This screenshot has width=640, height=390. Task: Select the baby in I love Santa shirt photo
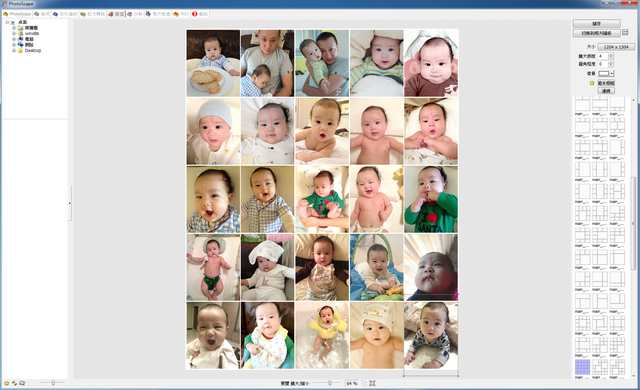pyautogui.click(x=431, y=199)
